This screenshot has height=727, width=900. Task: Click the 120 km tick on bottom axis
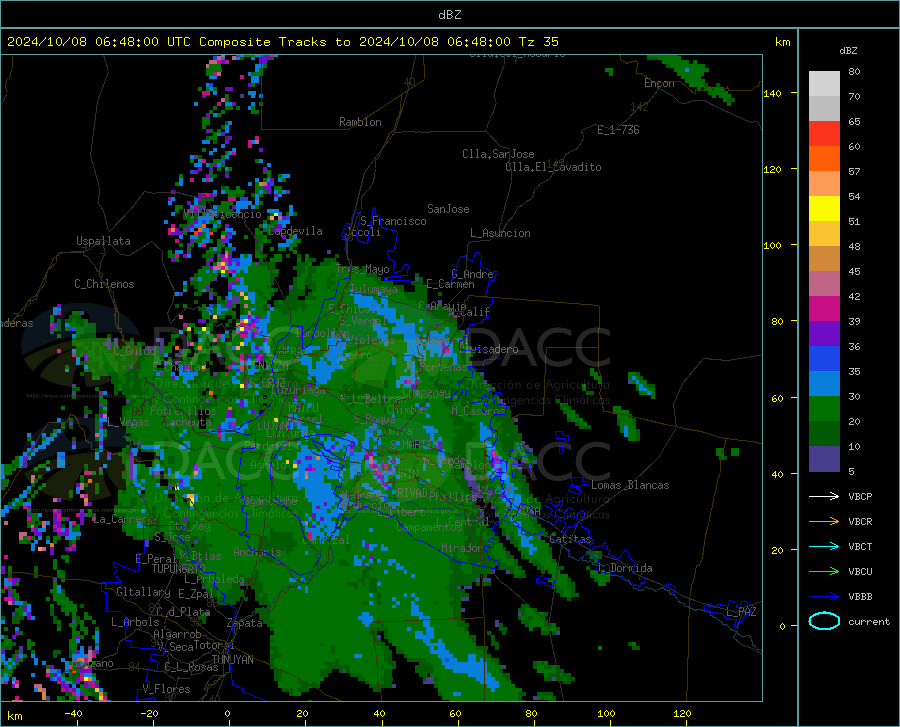(682, 714)
